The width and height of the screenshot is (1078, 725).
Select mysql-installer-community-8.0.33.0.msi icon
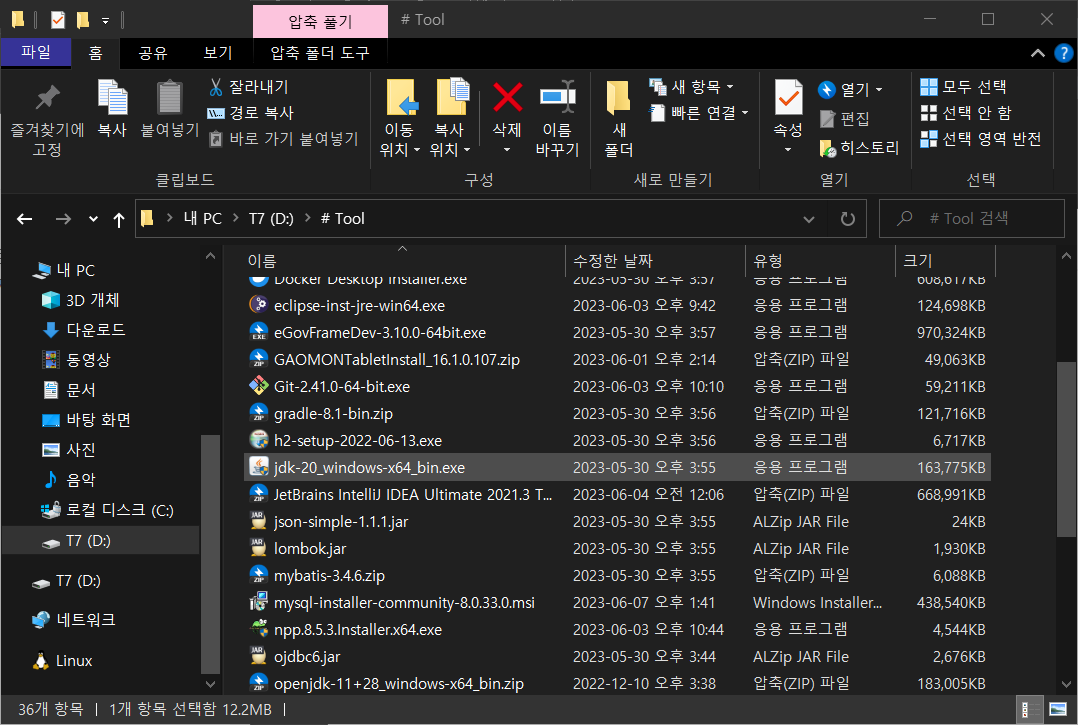258,602
